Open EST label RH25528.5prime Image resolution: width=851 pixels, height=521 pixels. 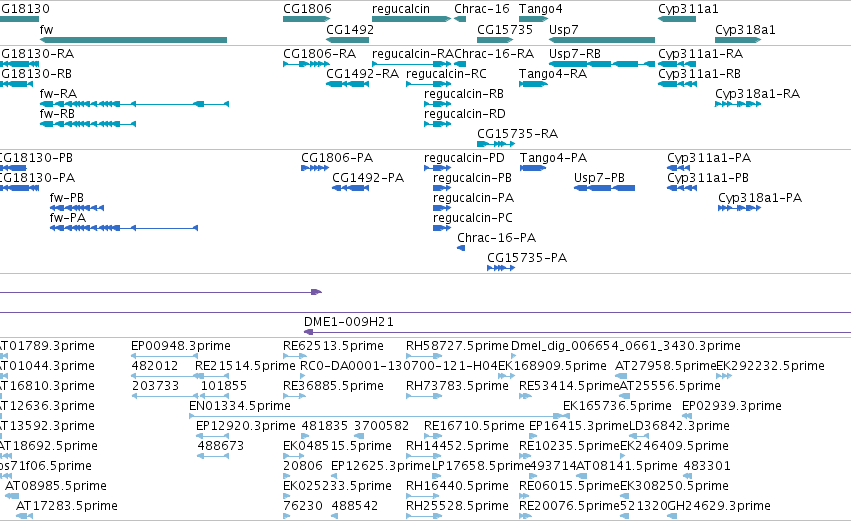(x=457, y=506)
